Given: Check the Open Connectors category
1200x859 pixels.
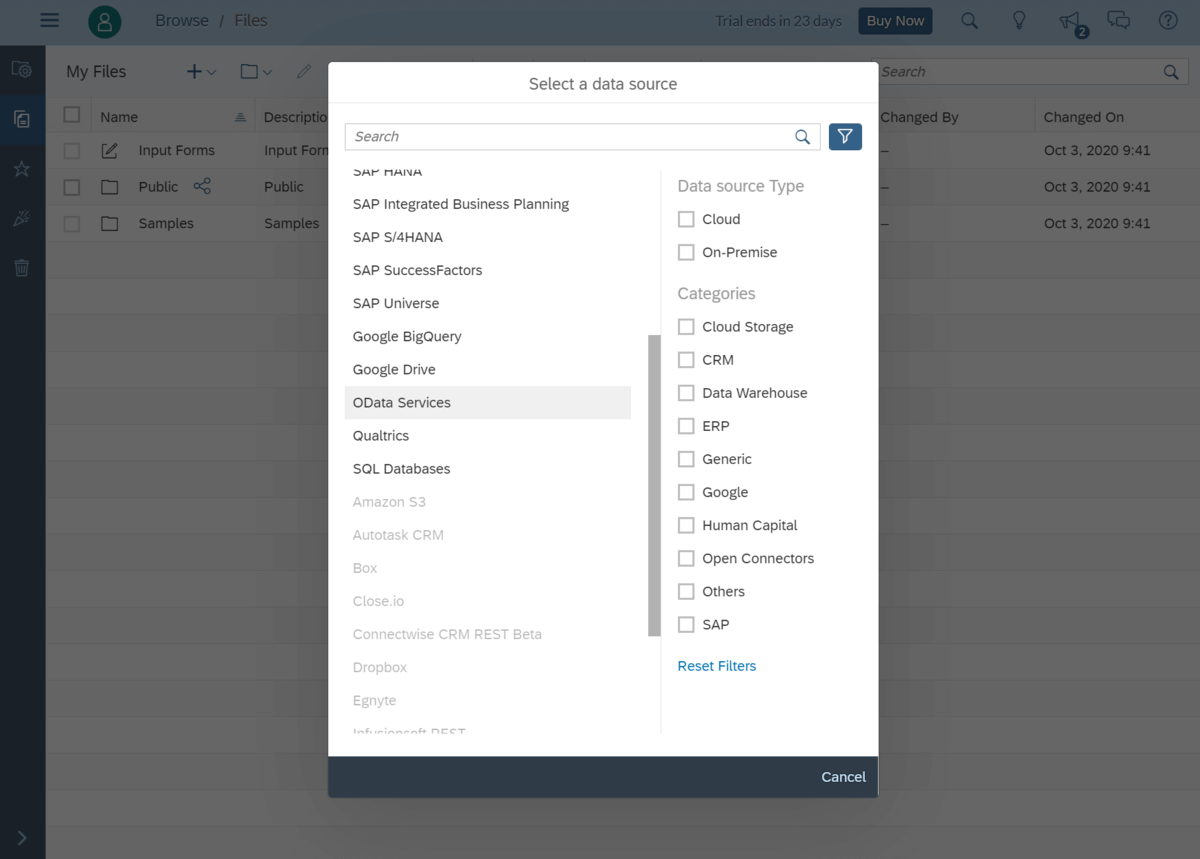Looking at the screenshot, I should point(686,557).
